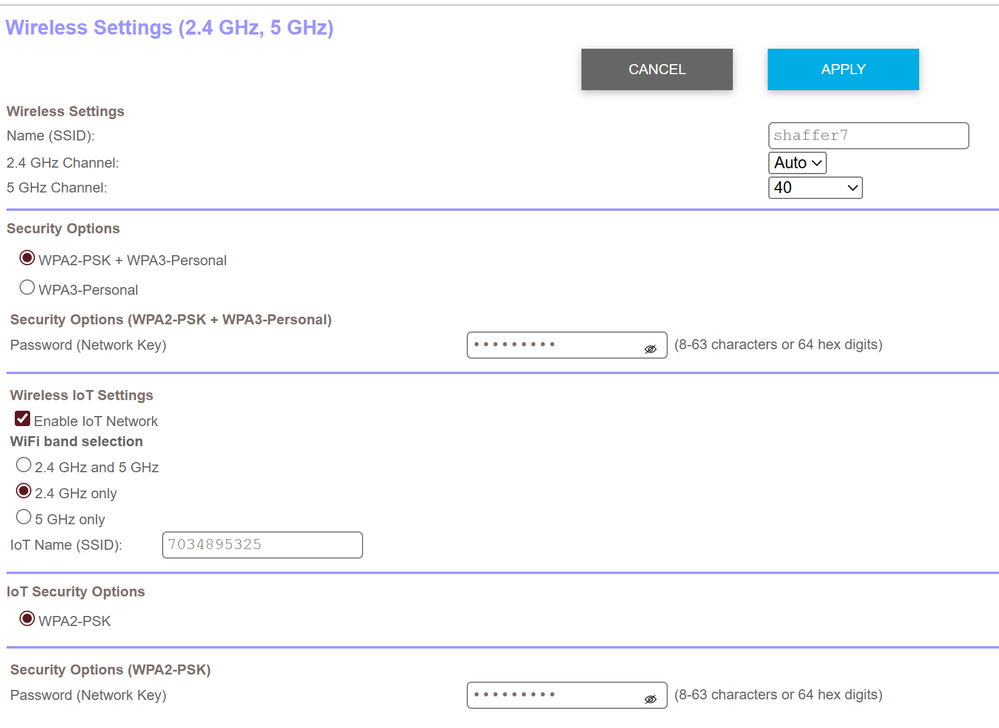Screen dimensions: 999x728
Task: Select the 5 GHz only band
Action: tap(24, 518)
